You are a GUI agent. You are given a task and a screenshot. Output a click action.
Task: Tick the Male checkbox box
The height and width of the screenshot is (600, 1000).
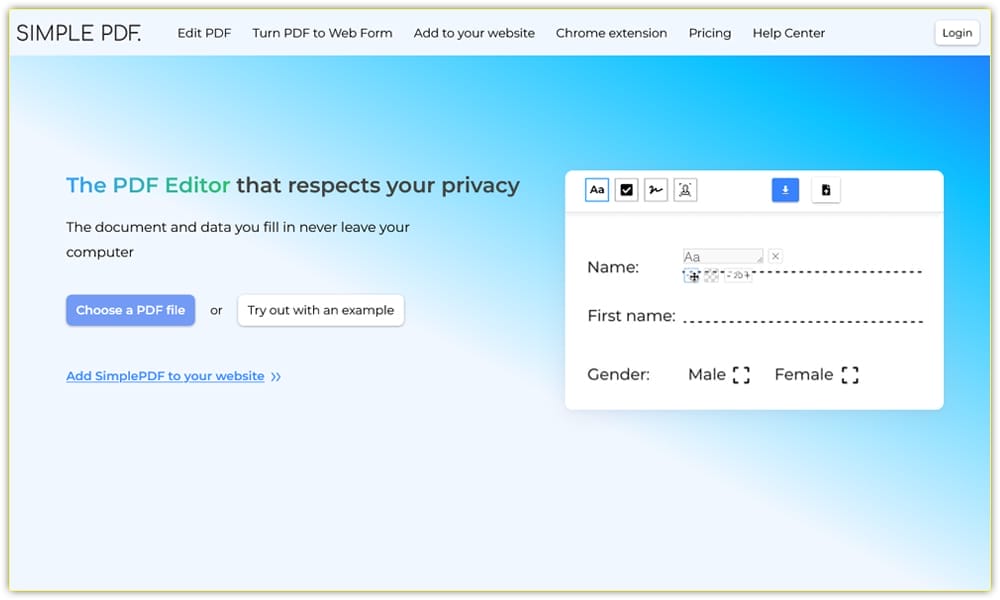741,375
